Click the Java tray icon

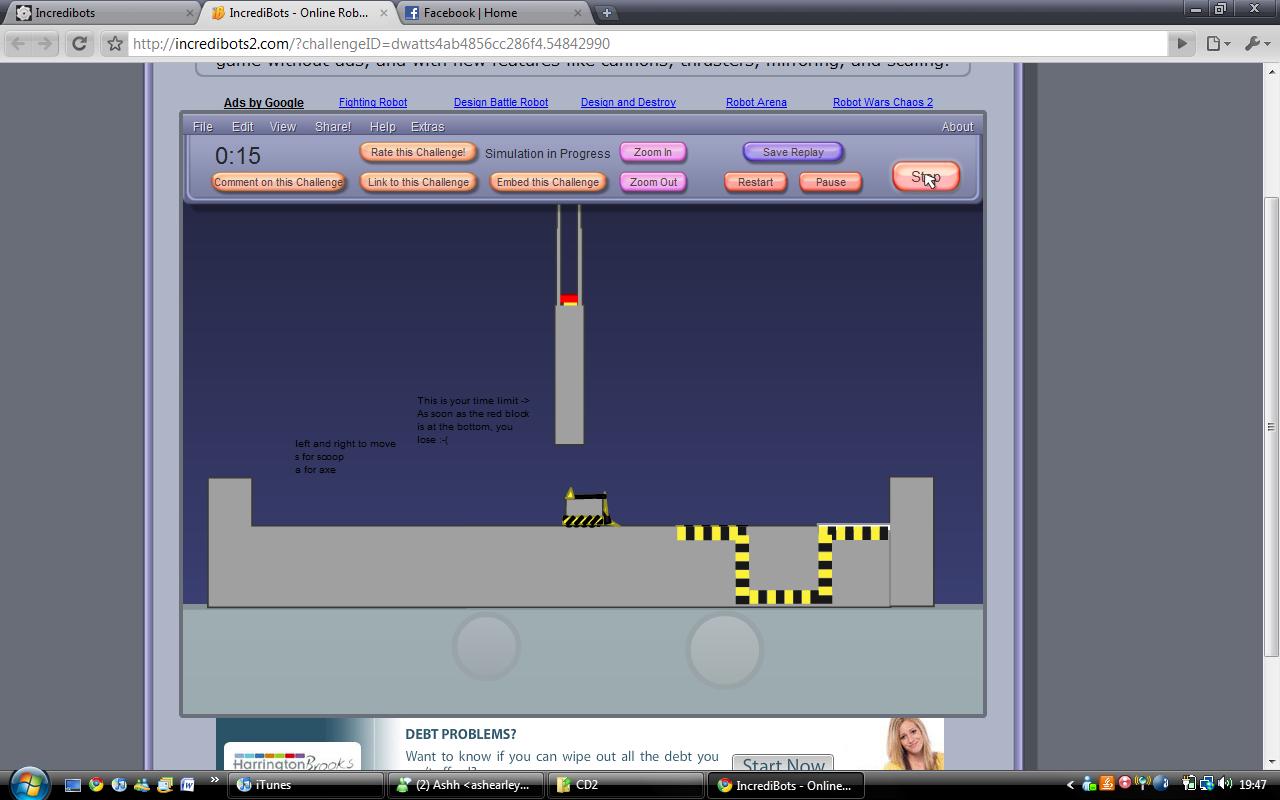tap(1107, 783)
